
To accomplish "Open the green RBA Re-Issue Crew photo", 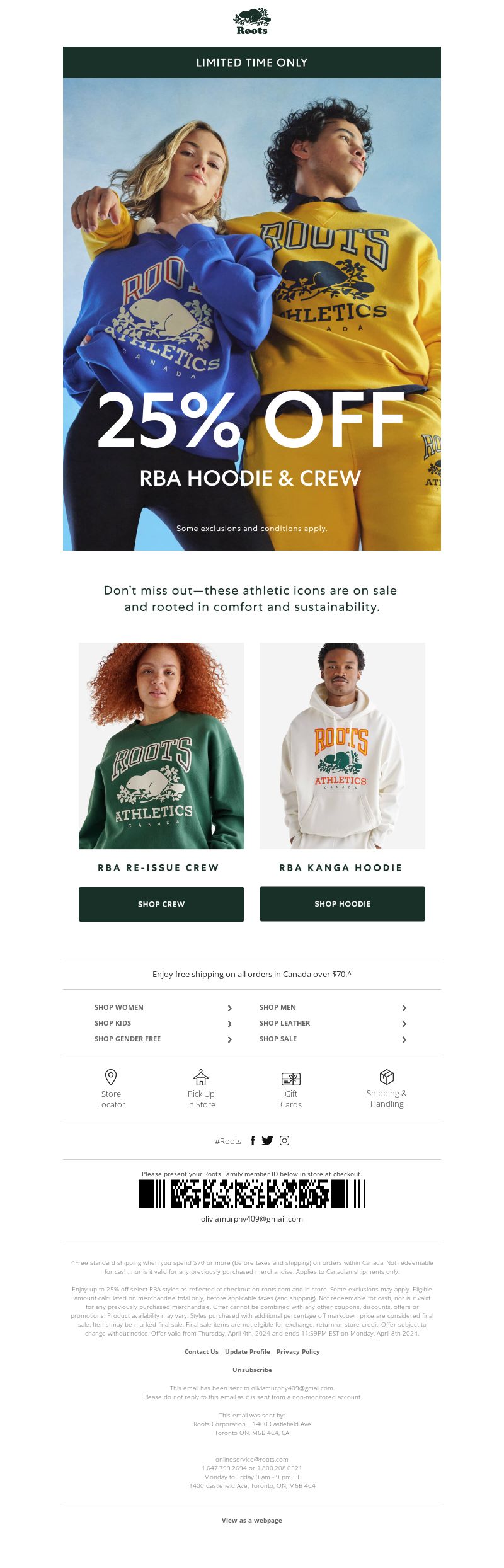I will pos(161,746).
